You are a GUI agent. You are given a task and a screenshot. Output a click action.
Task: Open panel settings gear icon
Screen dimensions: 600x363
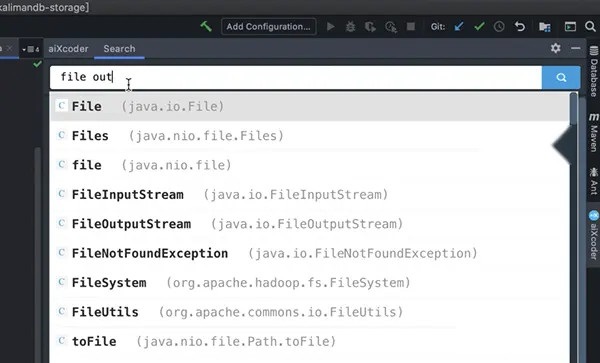(x=555, y=48)
